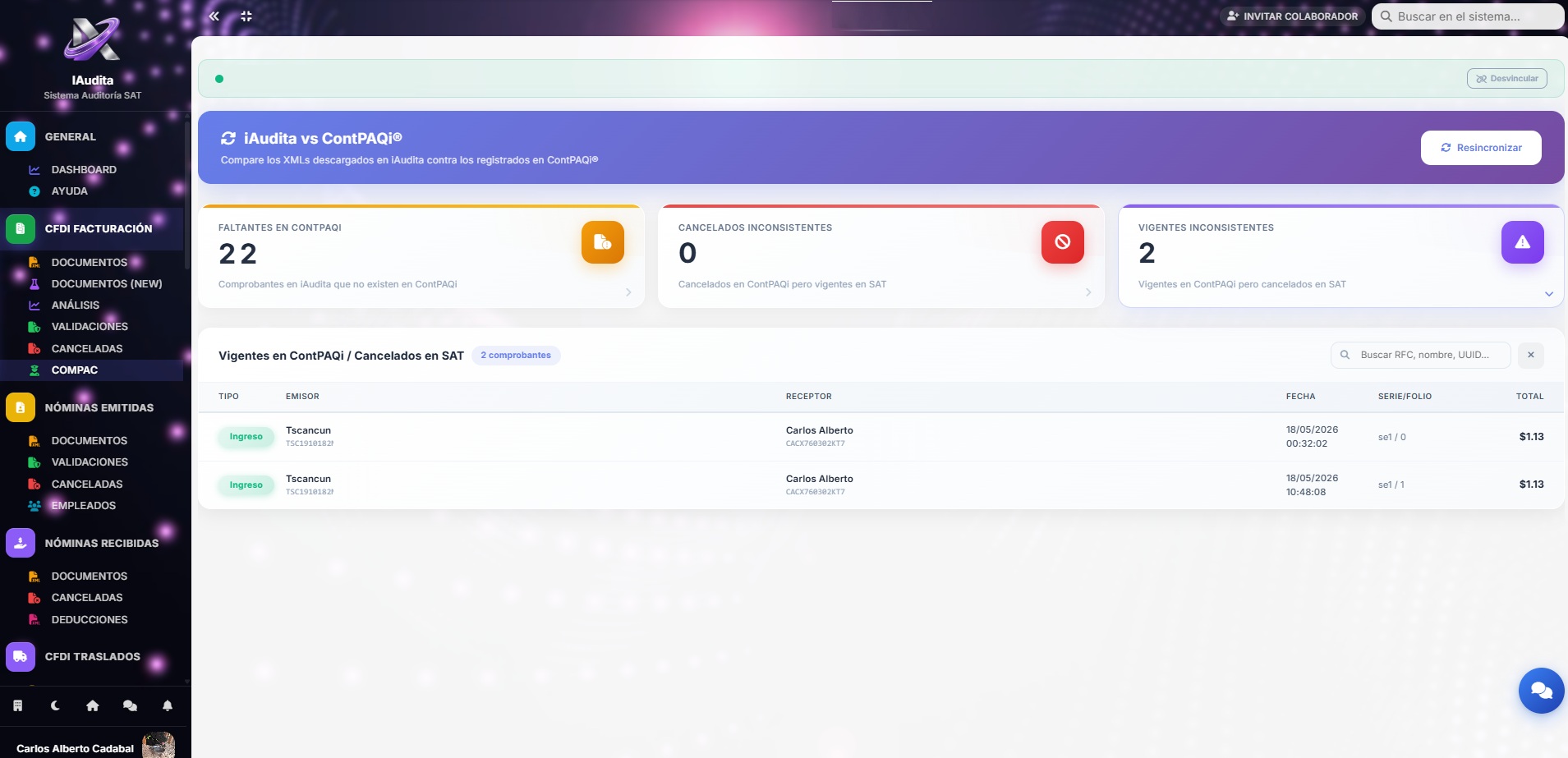Open EMPLEADOS in the sidebar
This screenshot has width=1568, height=758.
(84, 506)
